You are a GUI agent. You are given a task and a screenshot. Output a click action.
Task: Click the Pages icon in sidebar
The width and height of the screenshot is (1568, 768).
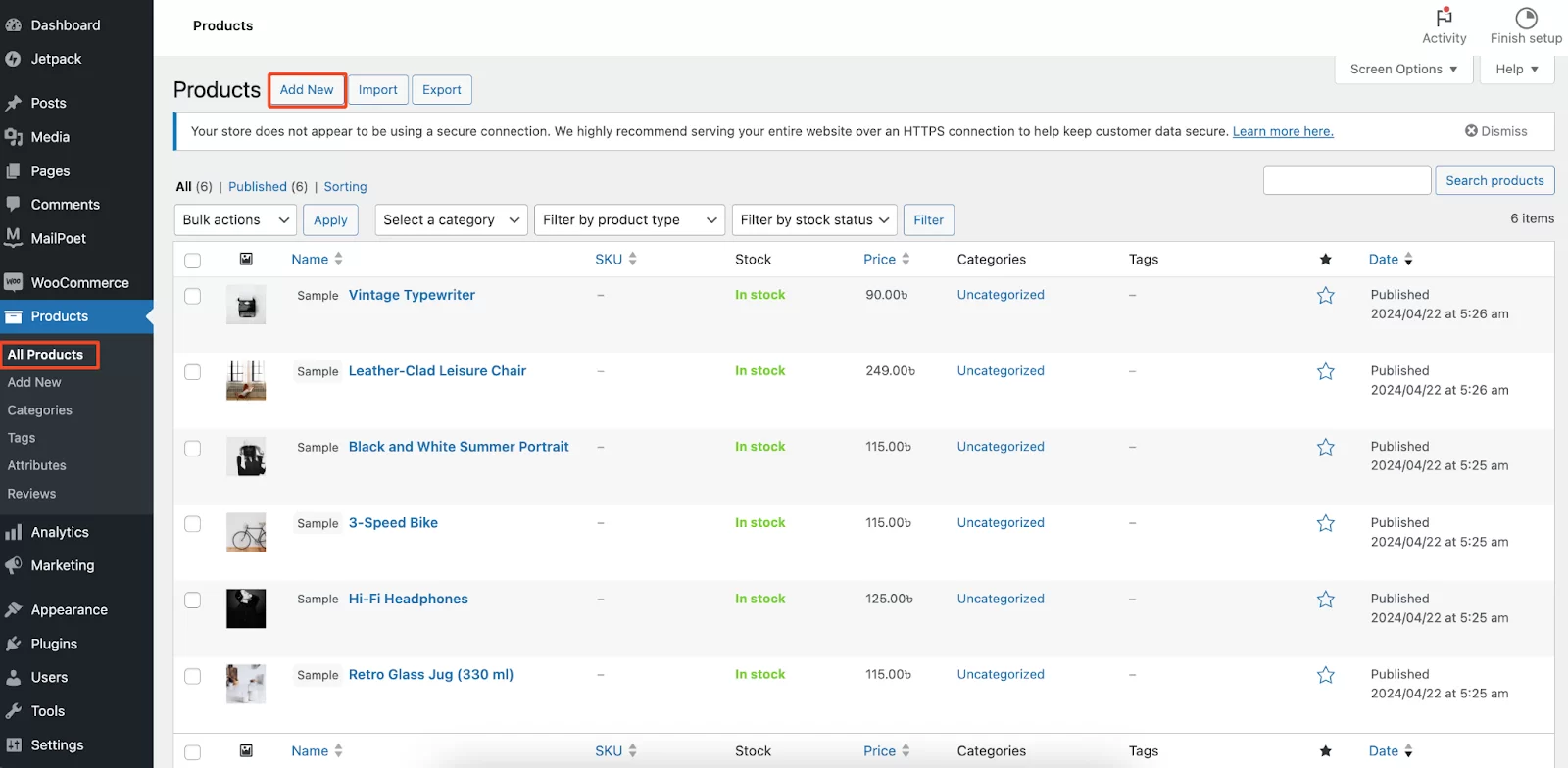pyautogui.click(x=14, y=170)
